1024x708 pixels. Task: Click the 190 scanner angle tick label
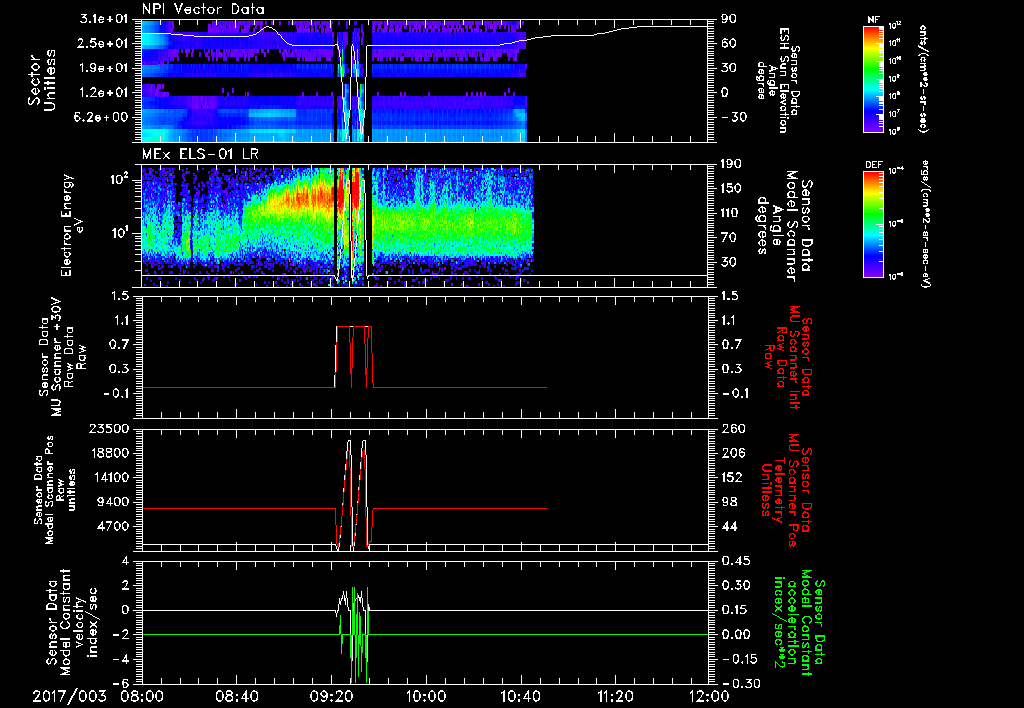click(731, 164)
